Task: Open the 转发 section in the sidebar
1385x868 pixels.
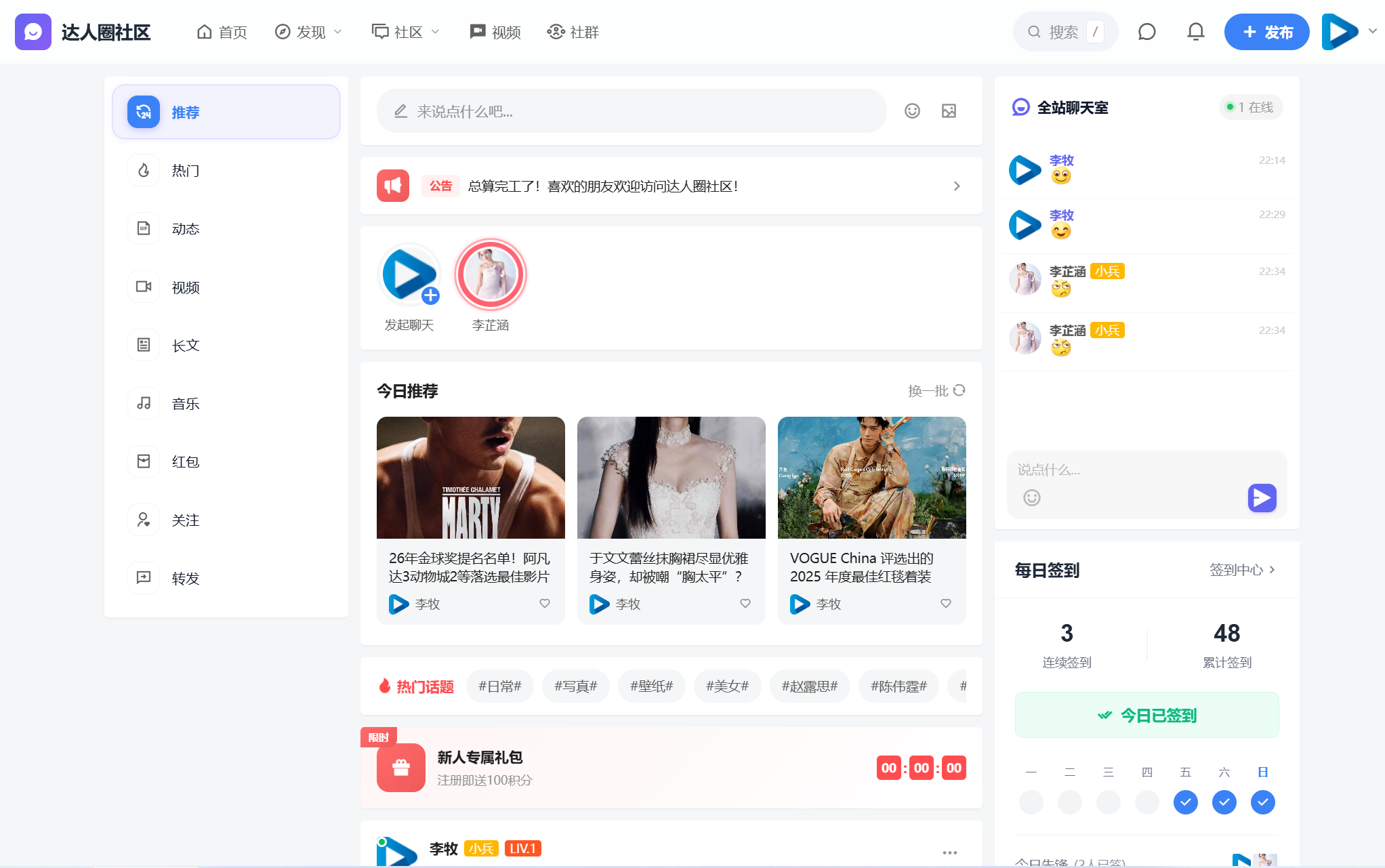Action: pyautogui.click(x=185, y=578)
